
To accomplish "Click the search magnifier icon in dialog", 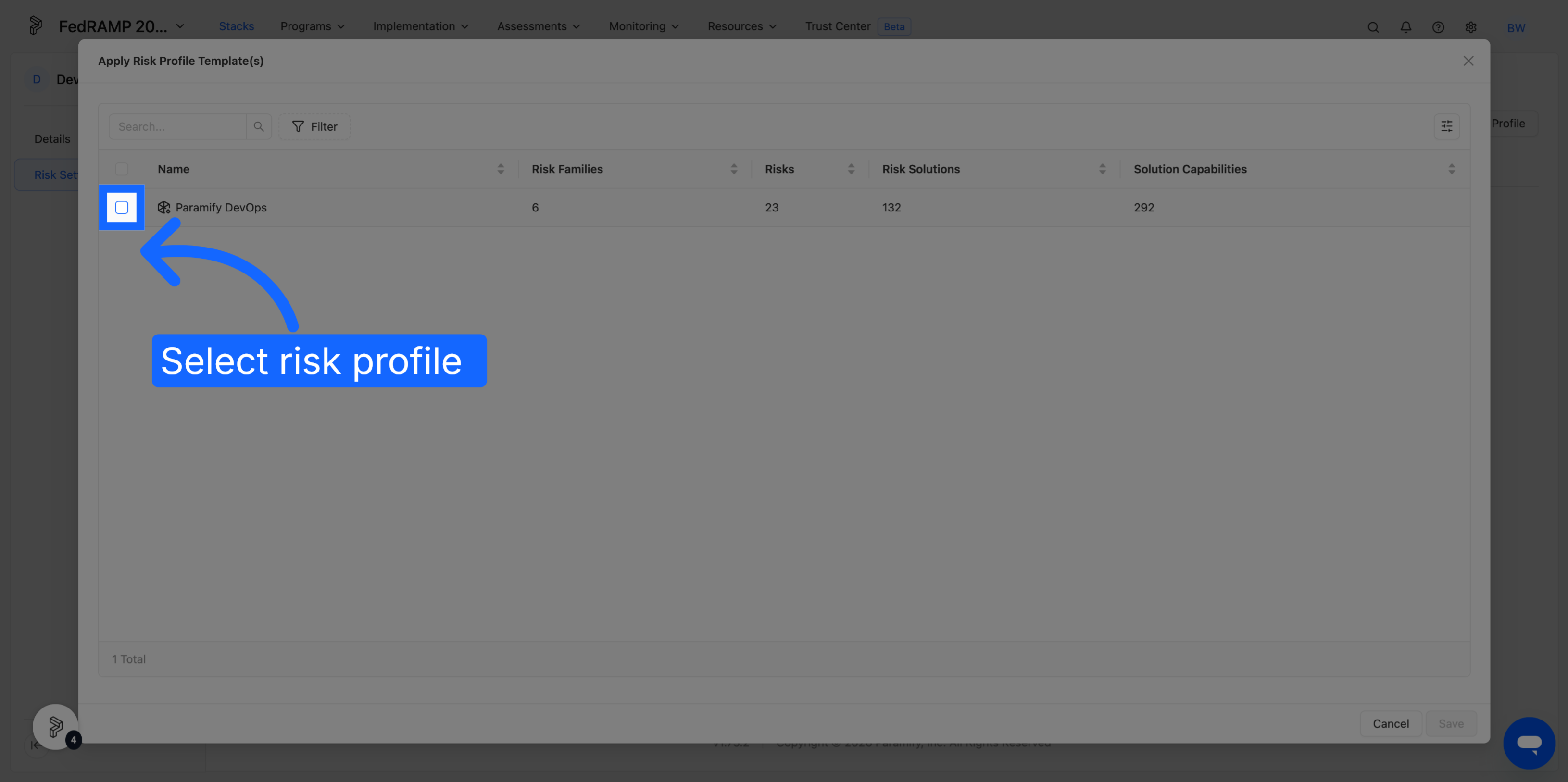I will tap(259, 126).
